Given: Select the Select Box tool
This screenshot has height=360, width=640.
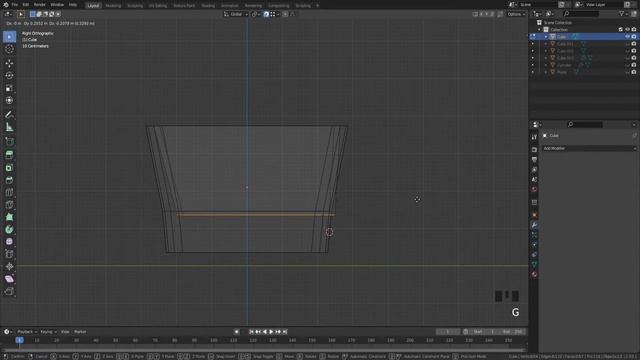Looking at the screenshot, I should coord(9,37).
